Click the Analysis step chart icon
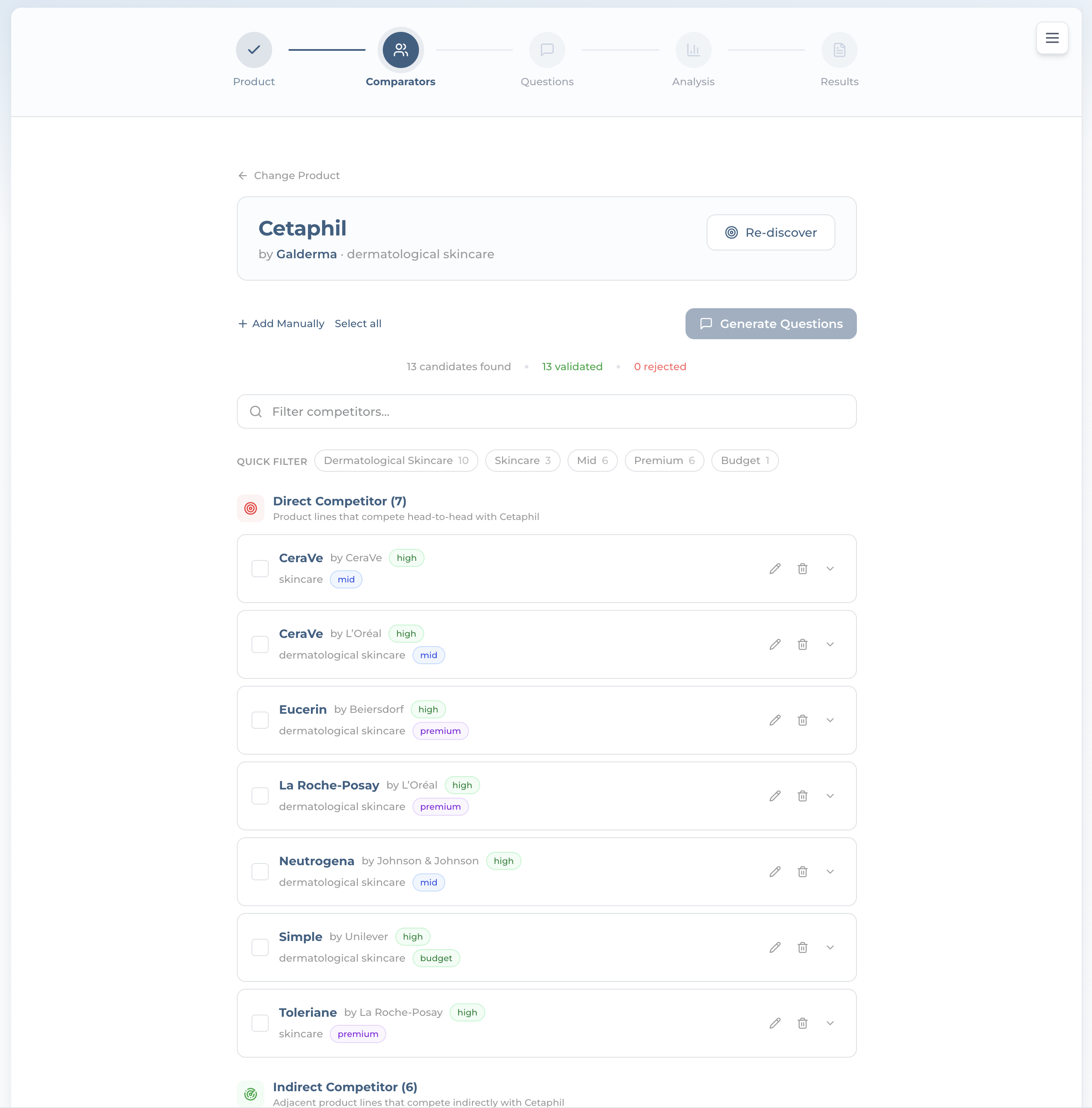Screen dimensions: 1092x1108 coord(693,50)
